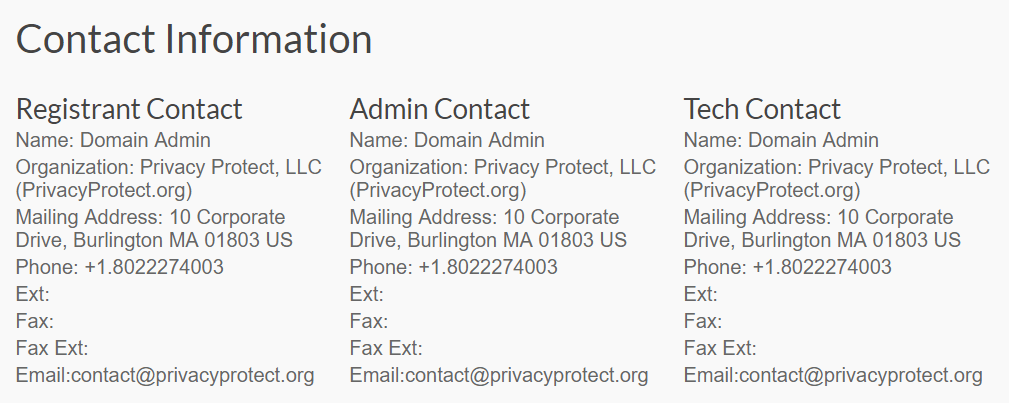Click the Fax label under Registrant Contact
Screen dimensions: 1009x403
[35, 321]
